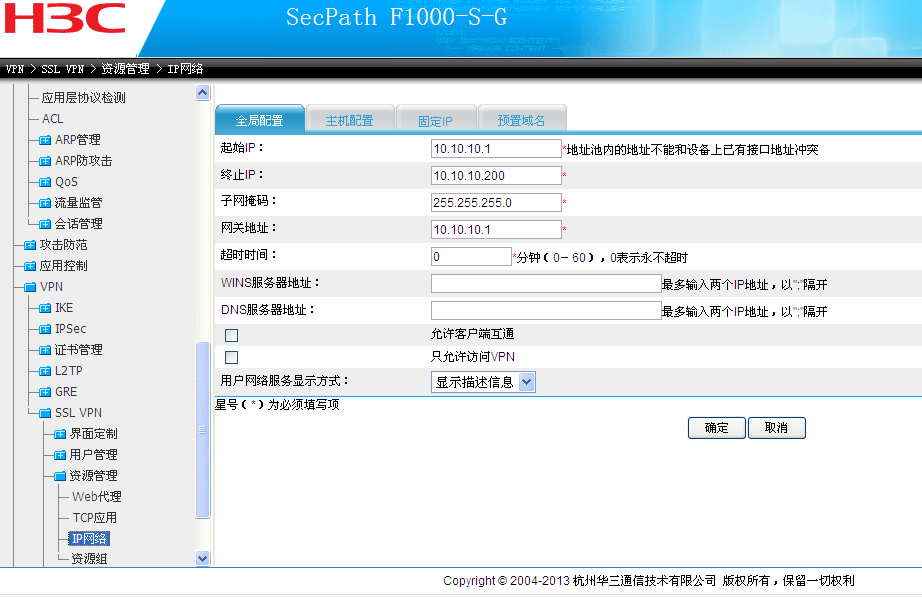Select L2TP tree label
This screenshot has height=597, width=922.
(69, 371)
